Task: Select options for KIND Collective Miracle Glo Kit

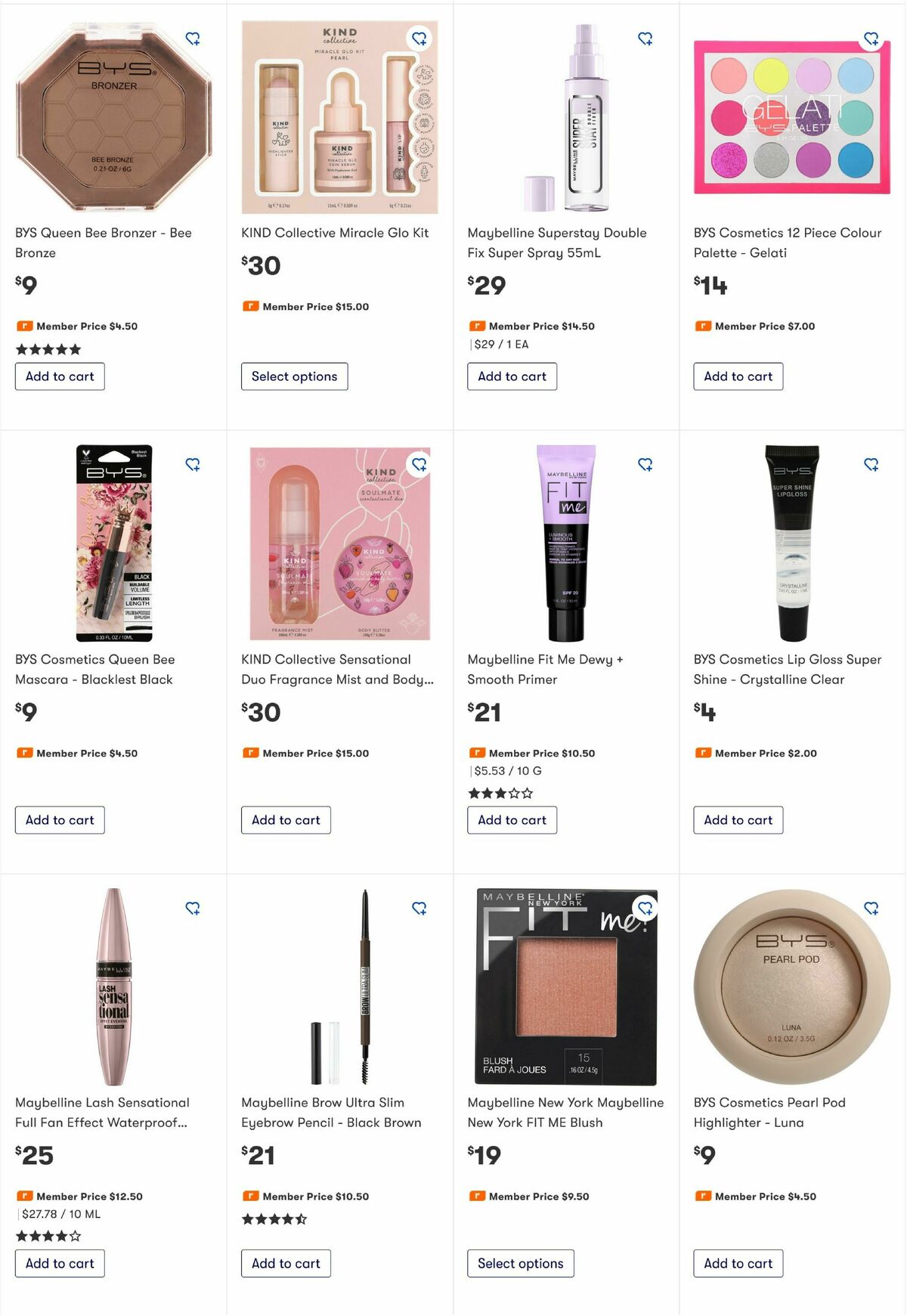Action: tap(296, 376)
